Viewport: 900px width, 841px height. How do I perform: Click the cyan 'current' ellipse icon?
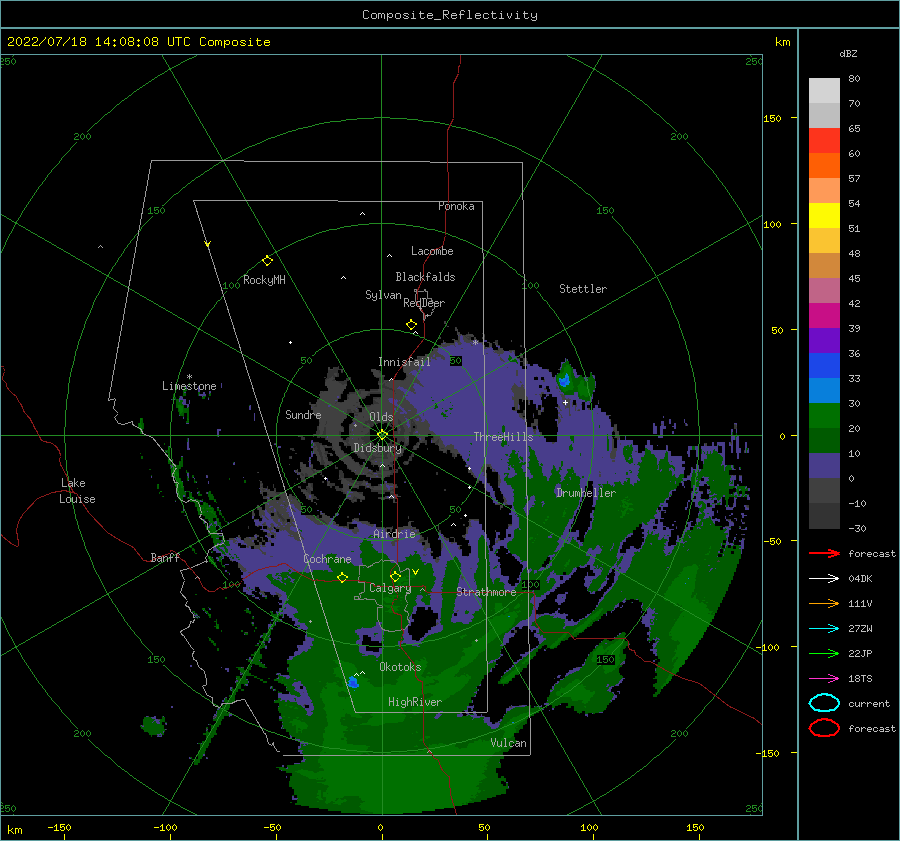point(824,703)
